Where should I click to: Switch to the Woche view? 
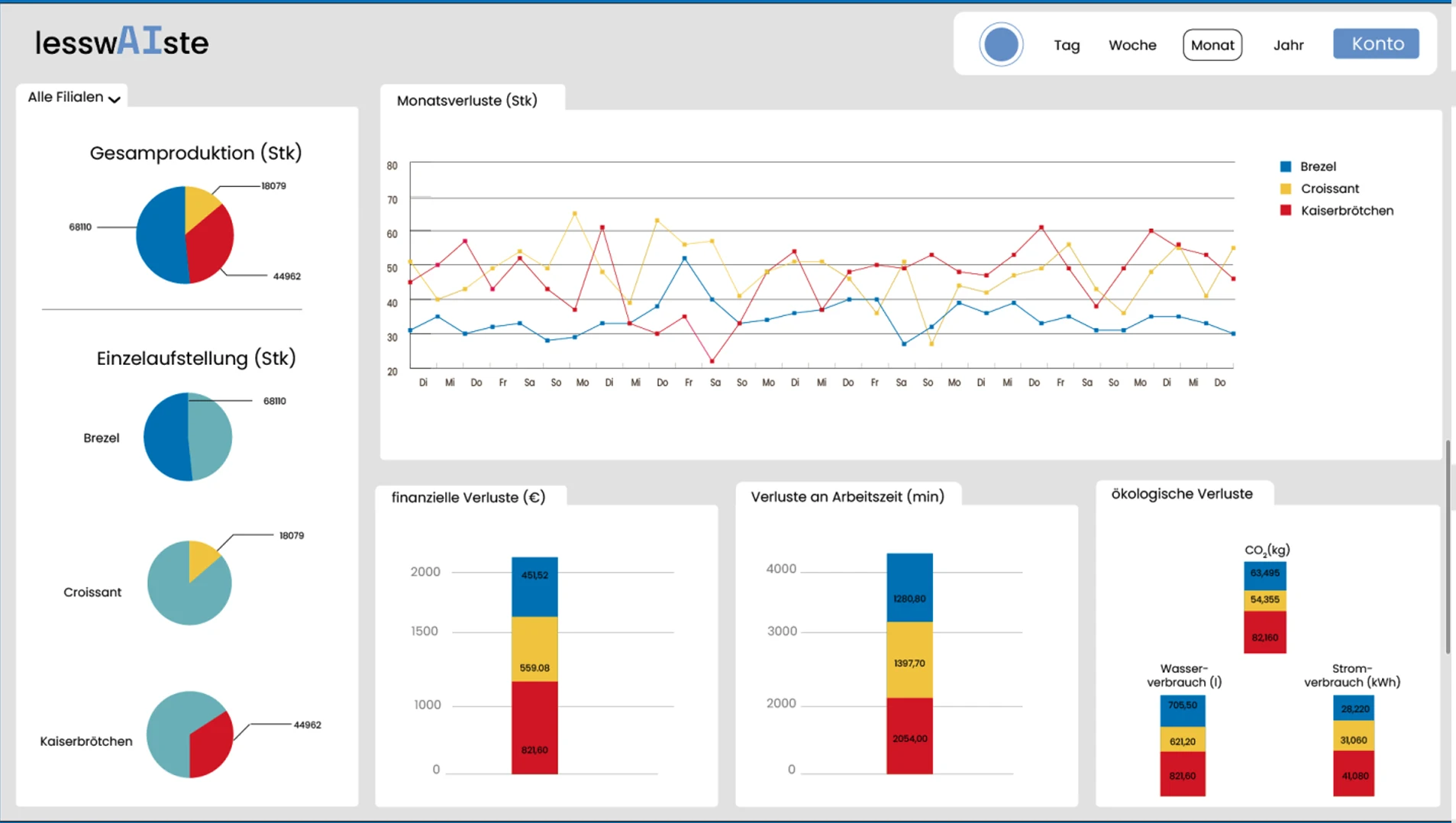click(1132, 45)
